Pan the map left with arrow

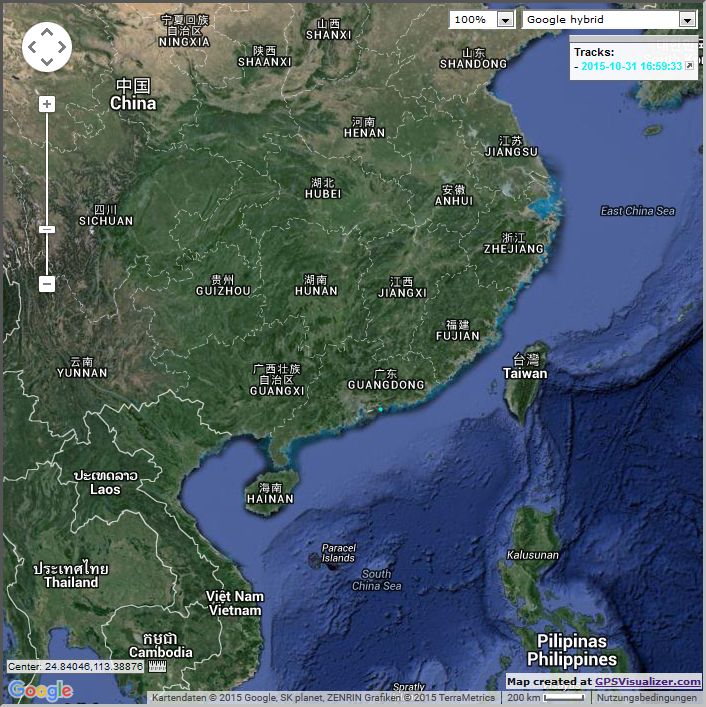[31, 47]
